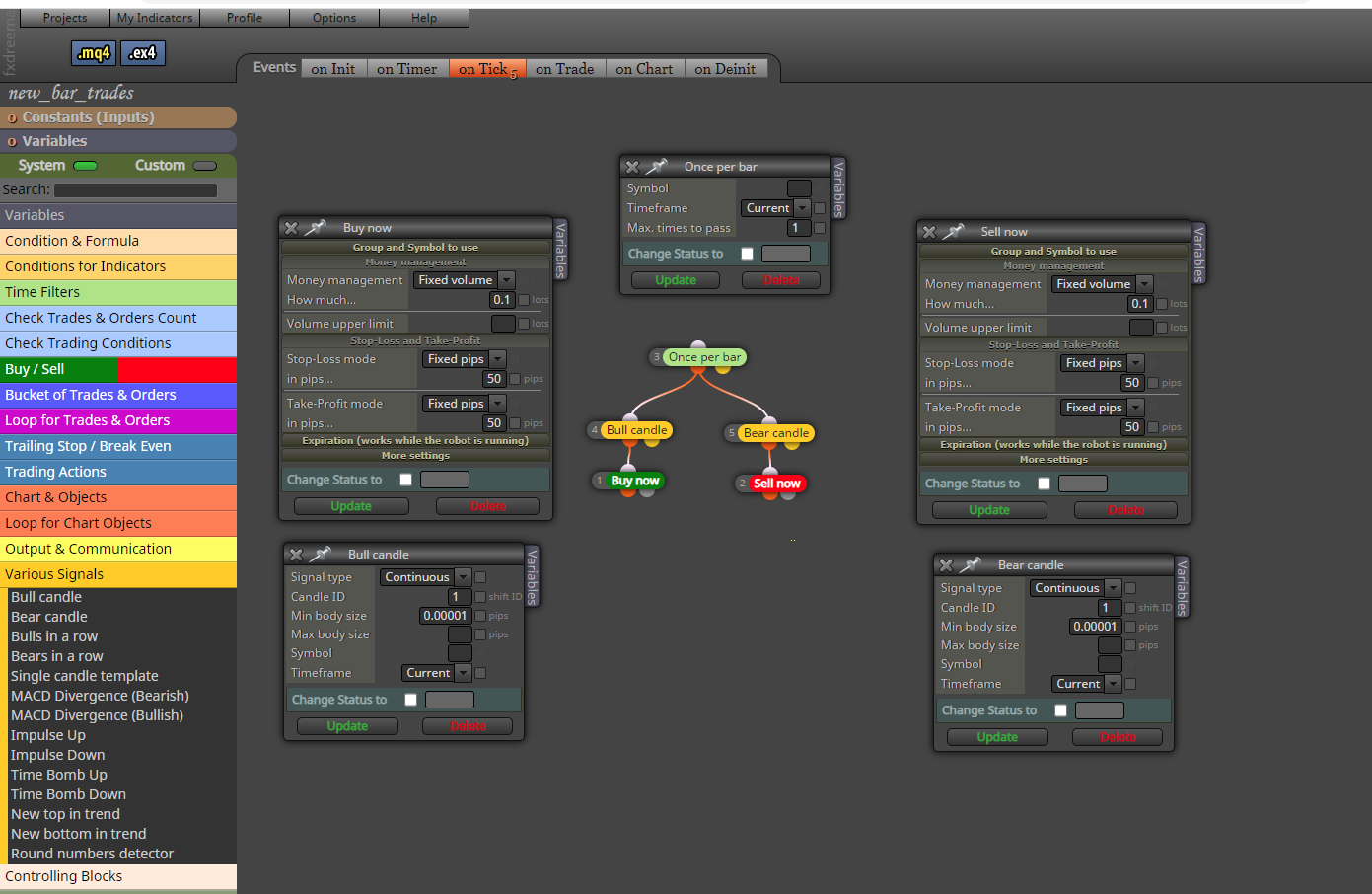Open the My Indicators menu
The image size is (1372, 894).
click(x=155, y=18)
